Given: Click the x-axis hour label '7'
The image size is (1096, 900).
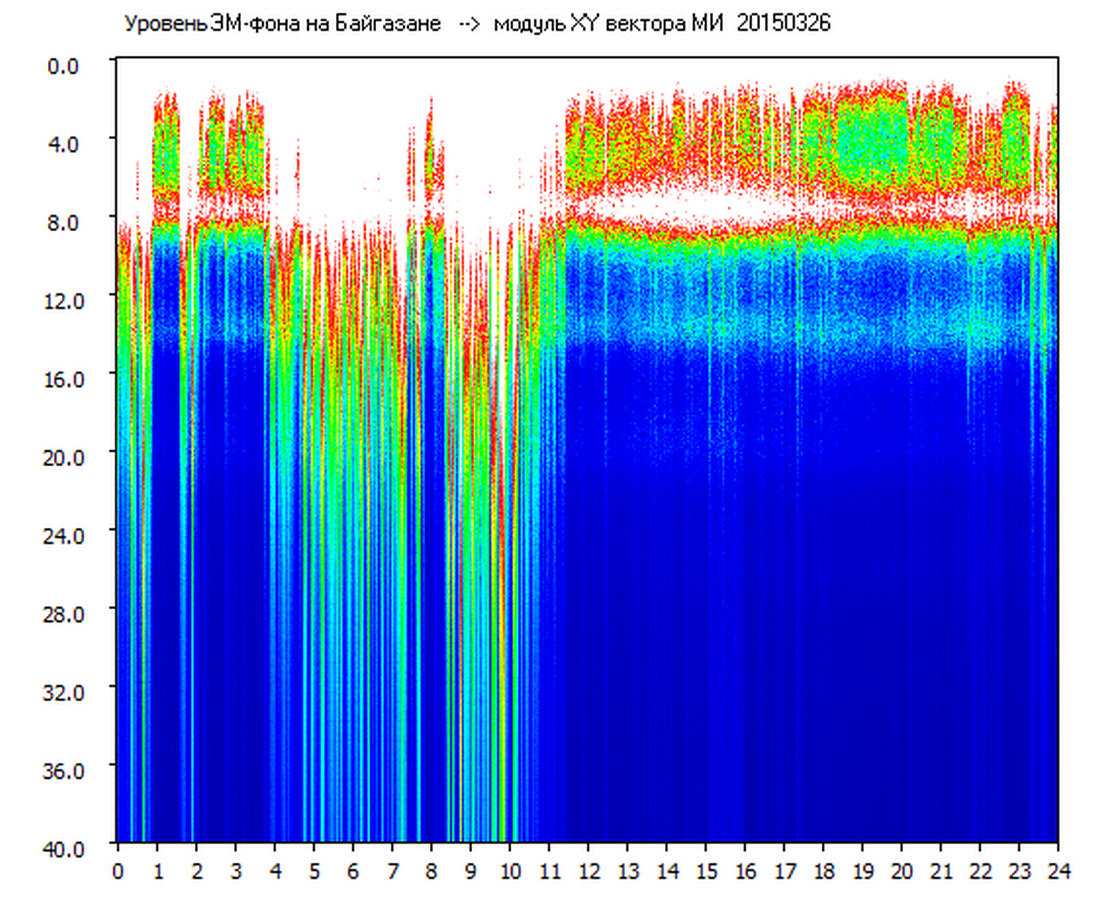Looking at the screenshot, I should tap(393, 871).
